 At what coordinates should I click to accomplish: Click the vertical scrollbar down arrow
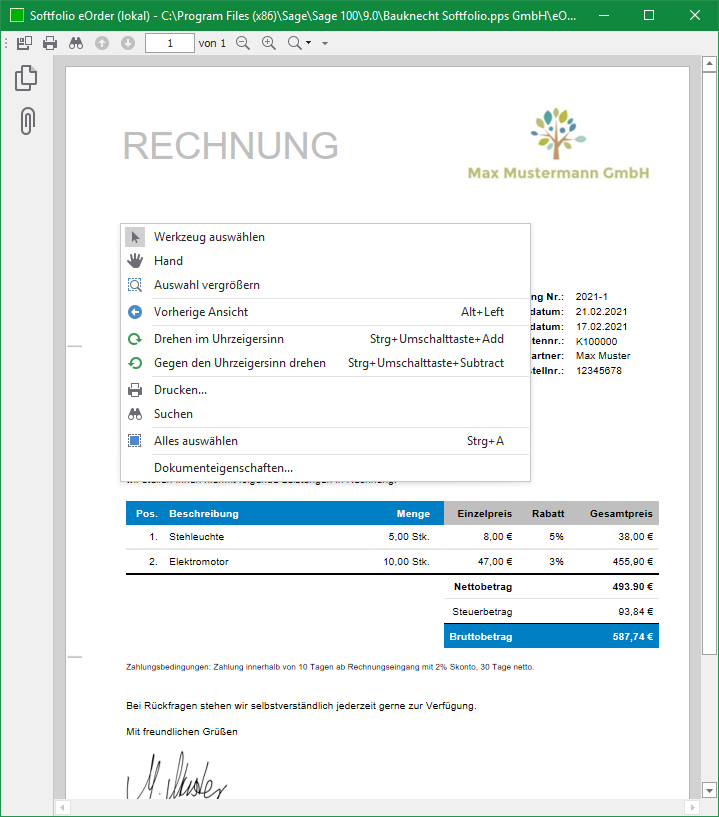click(x=708, y=790)
